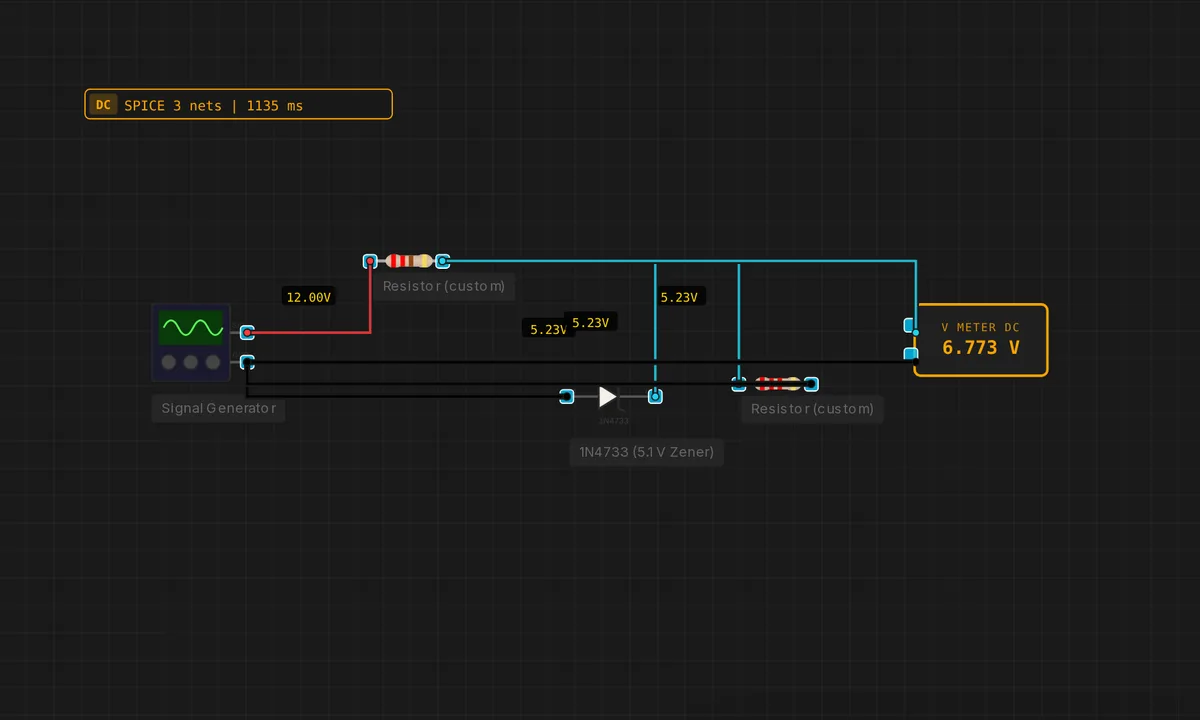The width and height of the screenshot is (1200, 720).
Task: Click the 12.00V voltage probe label
Action: click(308, 297)
